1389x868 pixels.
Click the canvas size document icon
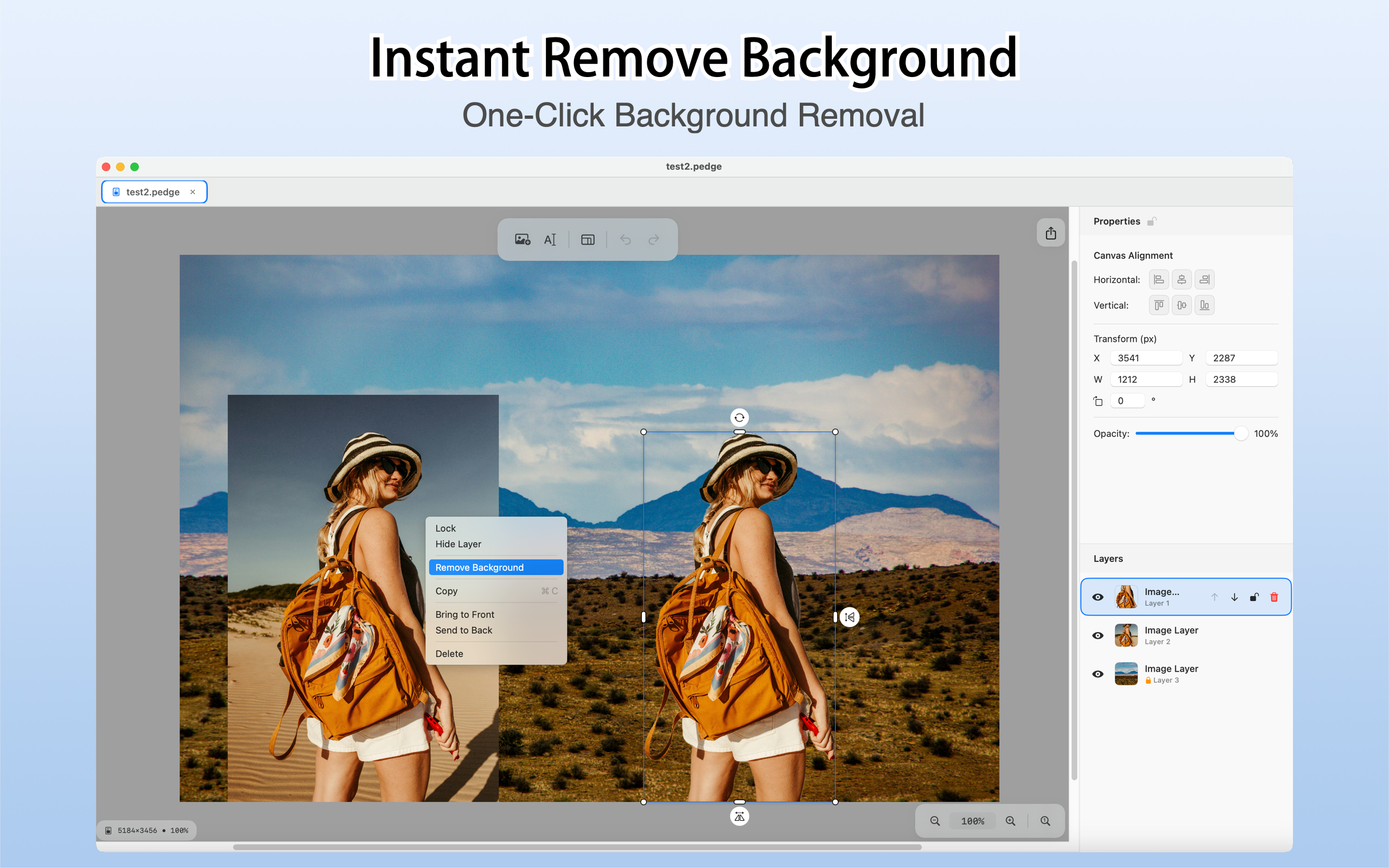coord(109,830)
